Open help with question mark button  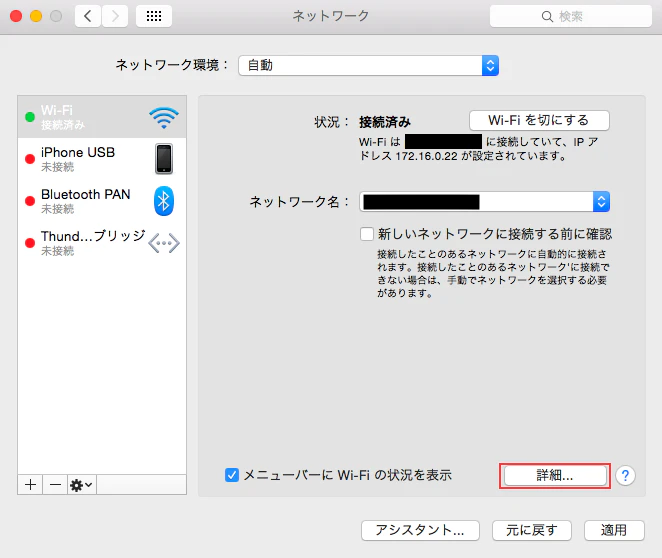tap(625, 476)
